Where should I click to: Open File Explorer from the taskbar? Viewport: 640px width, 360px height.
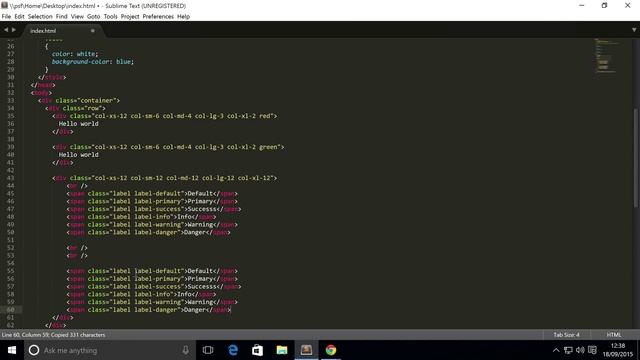282,350
